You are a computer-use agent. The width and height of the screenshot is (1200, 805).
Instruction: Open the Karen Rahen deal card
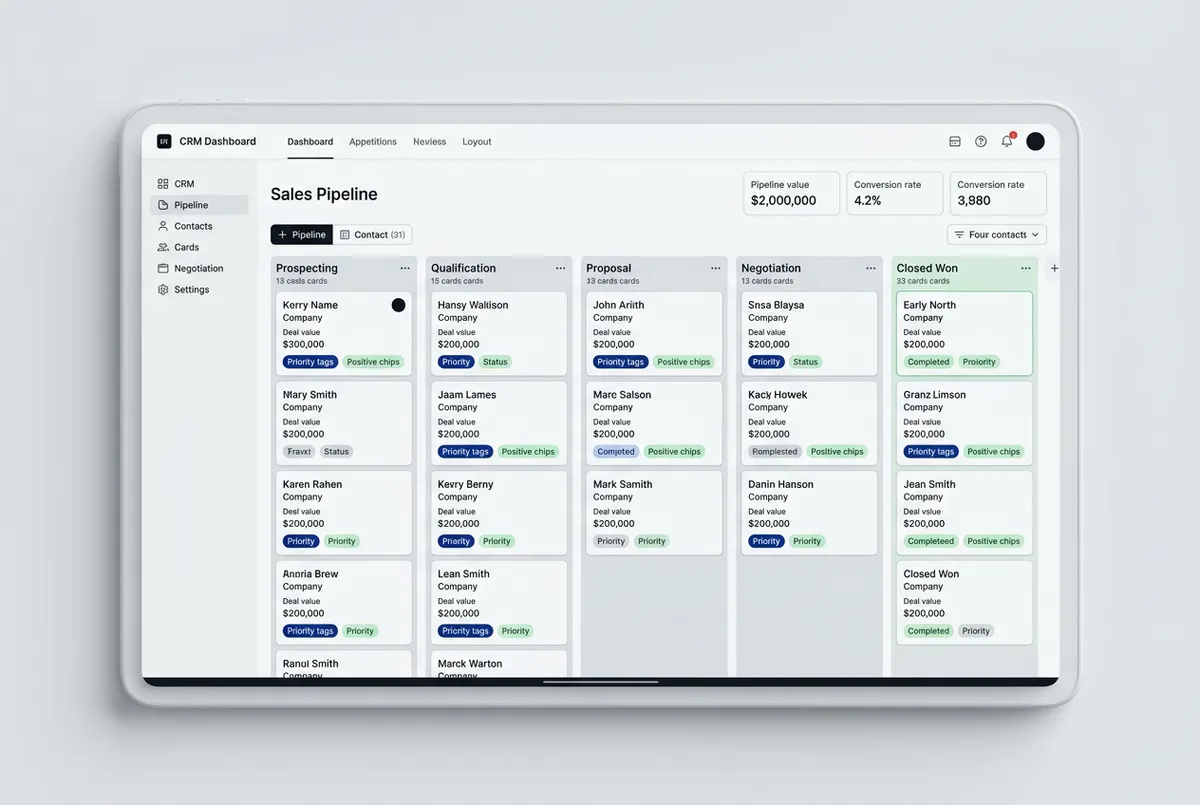[x=343, y=513]
